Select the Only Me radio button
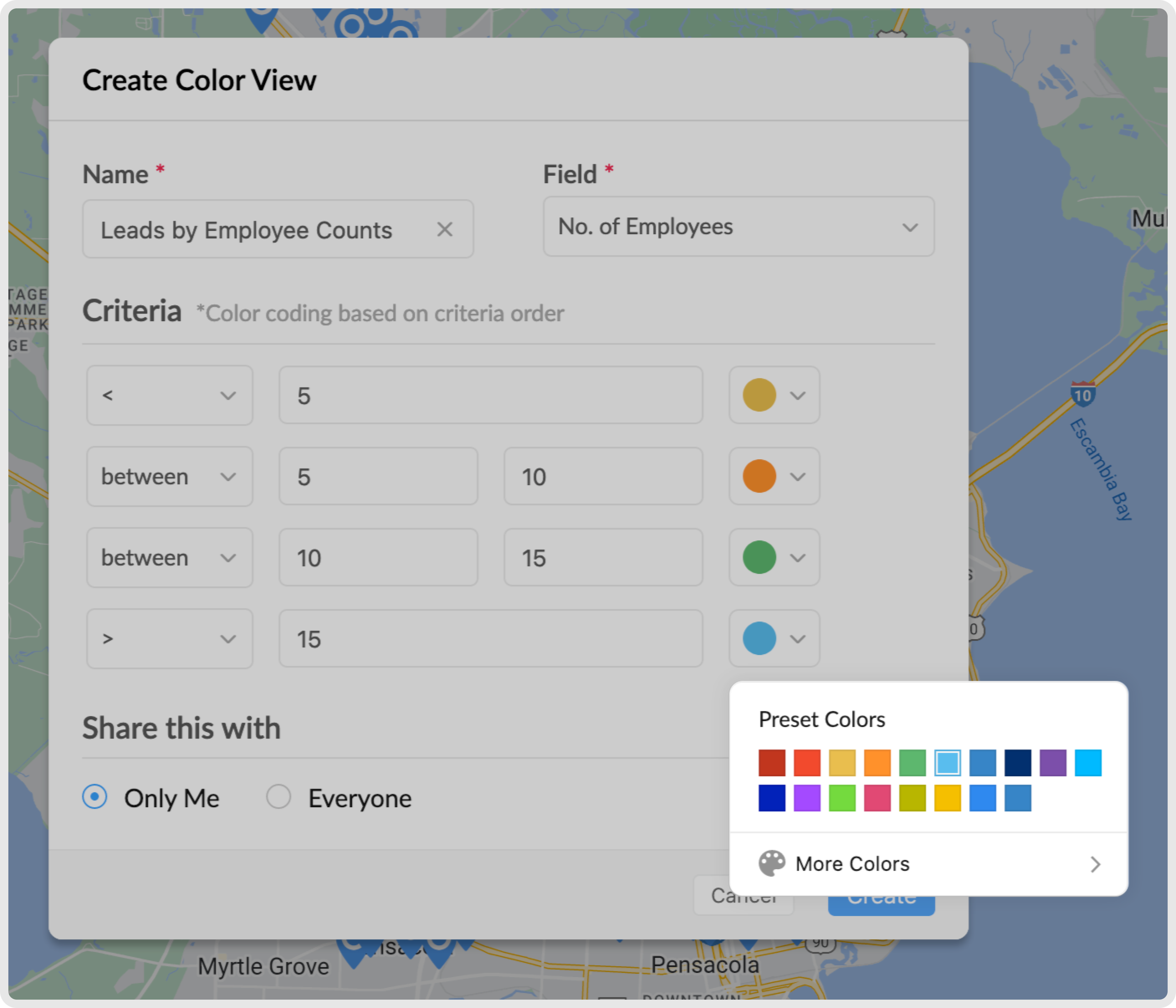The width and height of the screenshot is (1176, 1008). coord(95,797)
